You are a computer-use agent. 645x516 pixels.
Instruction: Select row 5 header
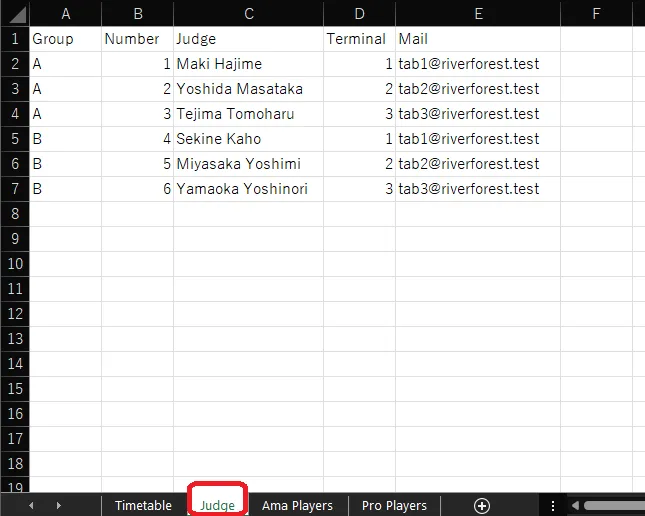[x=14, y=139]
